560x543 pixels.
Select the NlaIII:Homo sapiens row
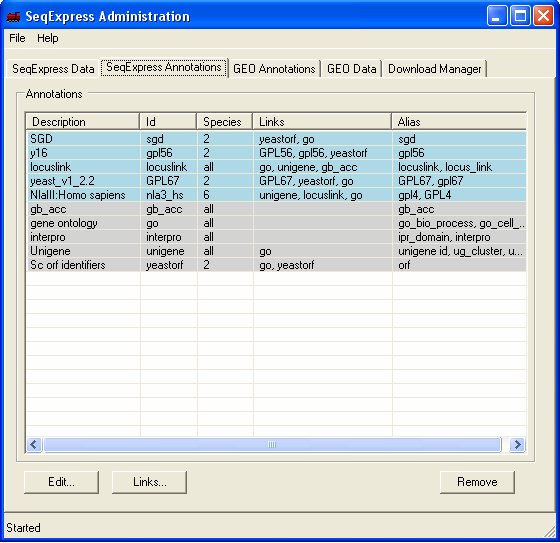(x=276, y=195)
